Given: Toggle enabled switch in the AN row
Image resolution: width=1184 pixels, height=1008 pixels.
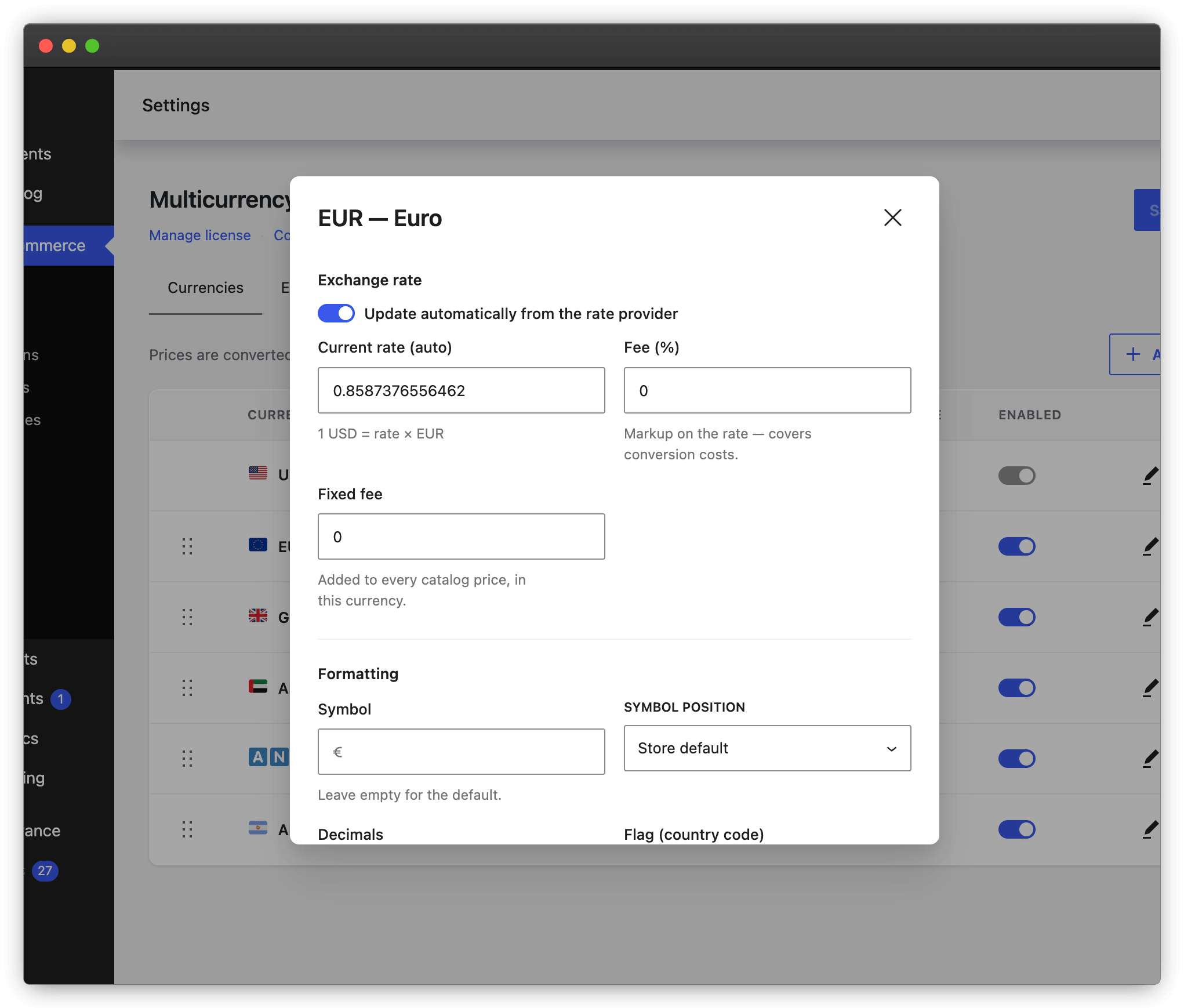Looking at the screenshot, I should tap(1016, 759).
